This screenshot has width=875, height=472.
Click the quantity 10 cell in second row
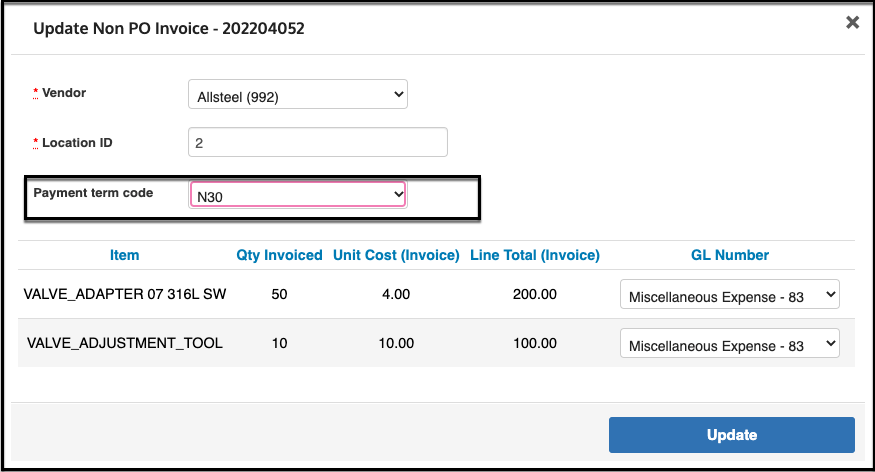tap(279, 343)
